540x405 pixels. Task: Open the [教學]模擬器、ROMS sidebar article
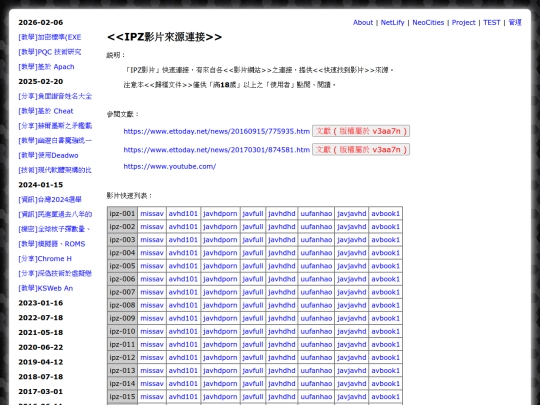[52, 244]
